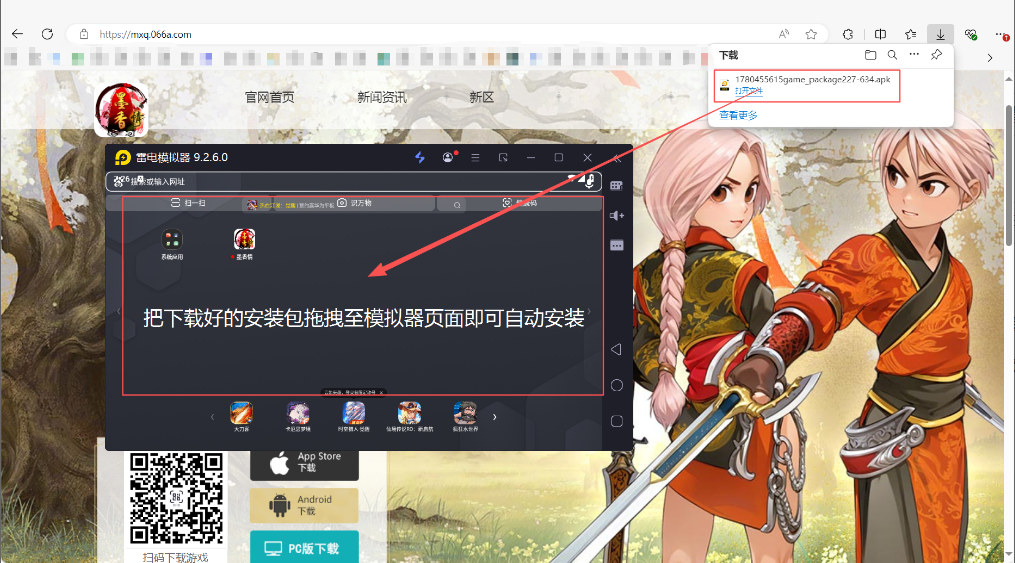Screen dimensions: 1015x563
Task: Collapse the LDPlayer sidebar with double-chevron
Action: coord(617,158)
